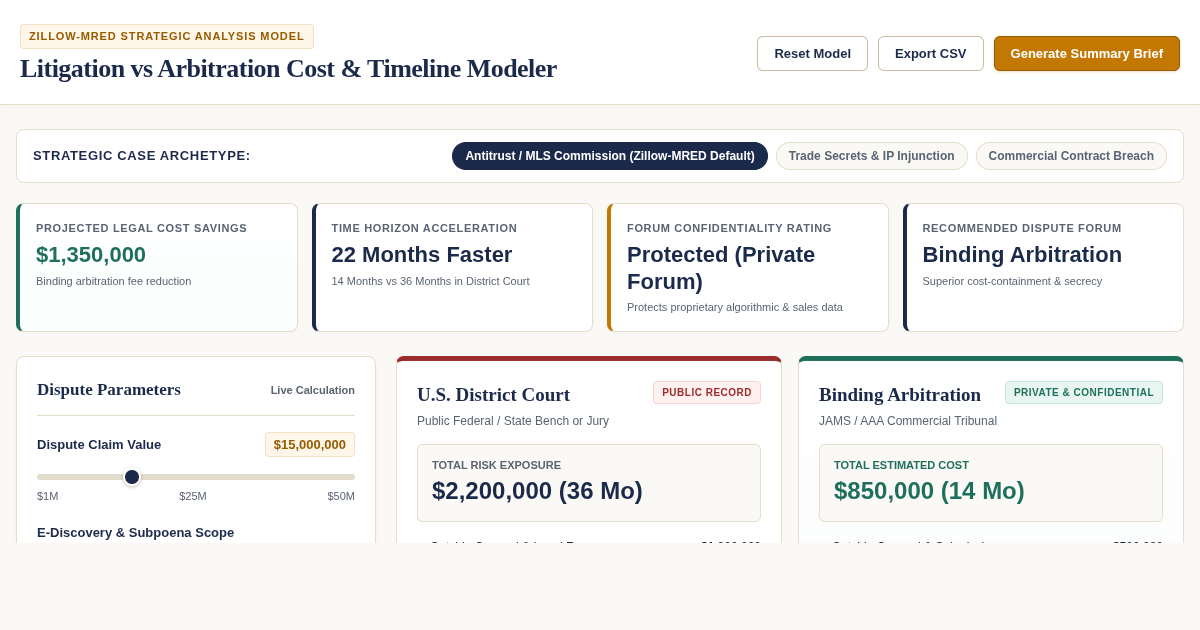The image size is (1200, 630).
Task: Click the Binding Arbitration panel heading
Action: (x=900, y=395)
